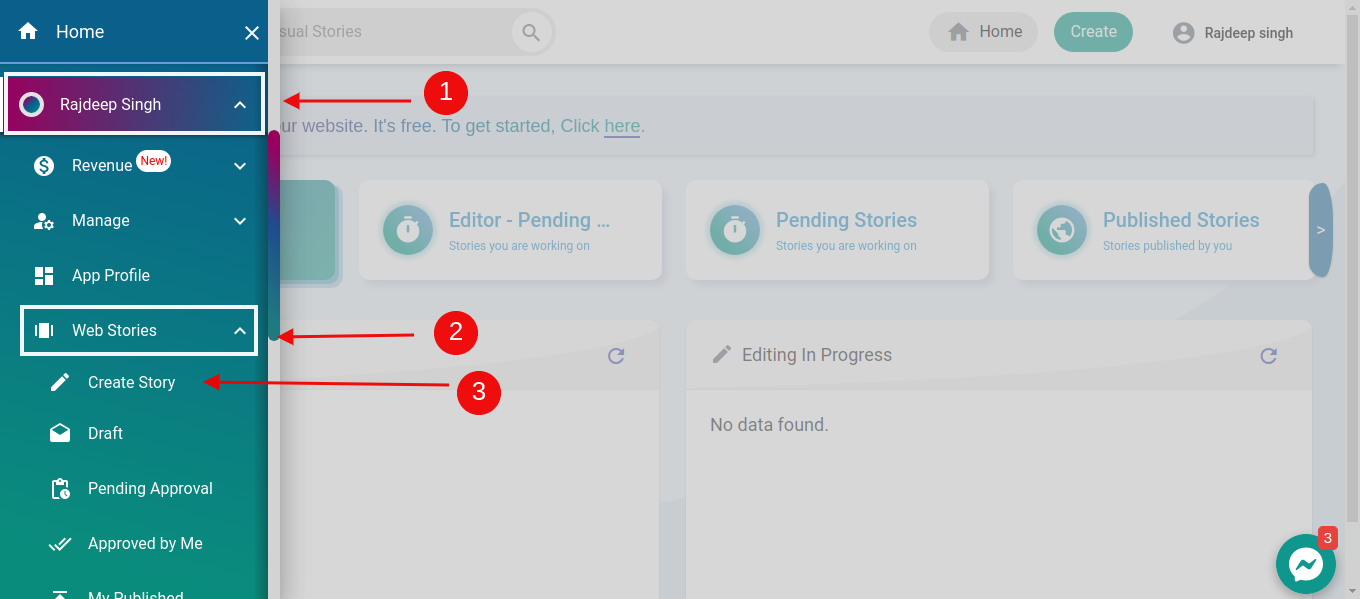Open App Profile via its grid icon
The image size is (1360, 599).
click(x=43, y=275)
